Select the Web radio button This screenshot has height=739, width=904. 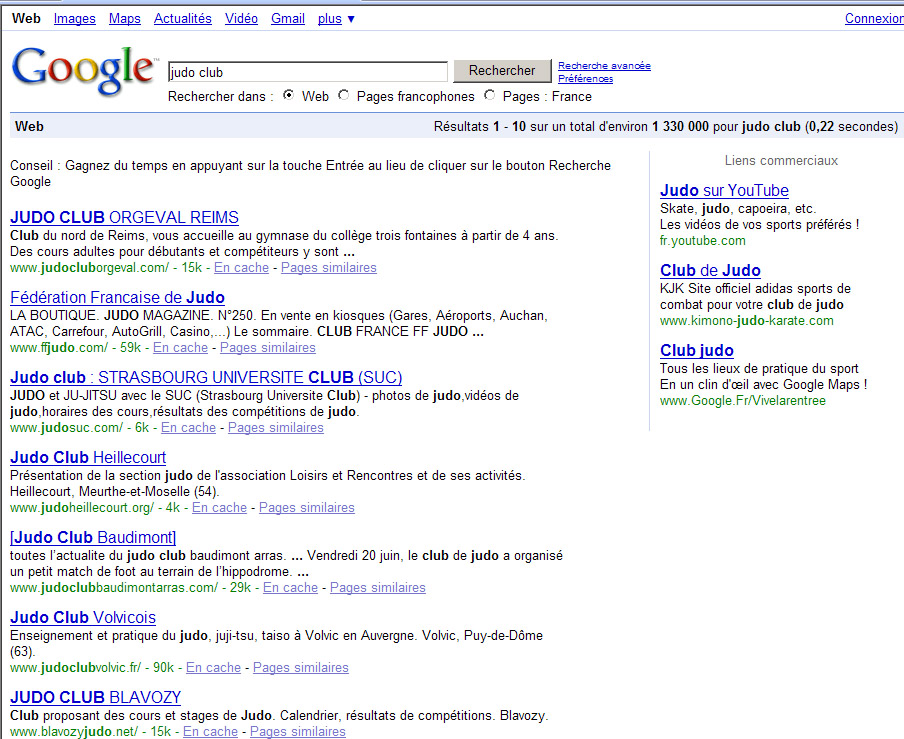tap(288, 95)
